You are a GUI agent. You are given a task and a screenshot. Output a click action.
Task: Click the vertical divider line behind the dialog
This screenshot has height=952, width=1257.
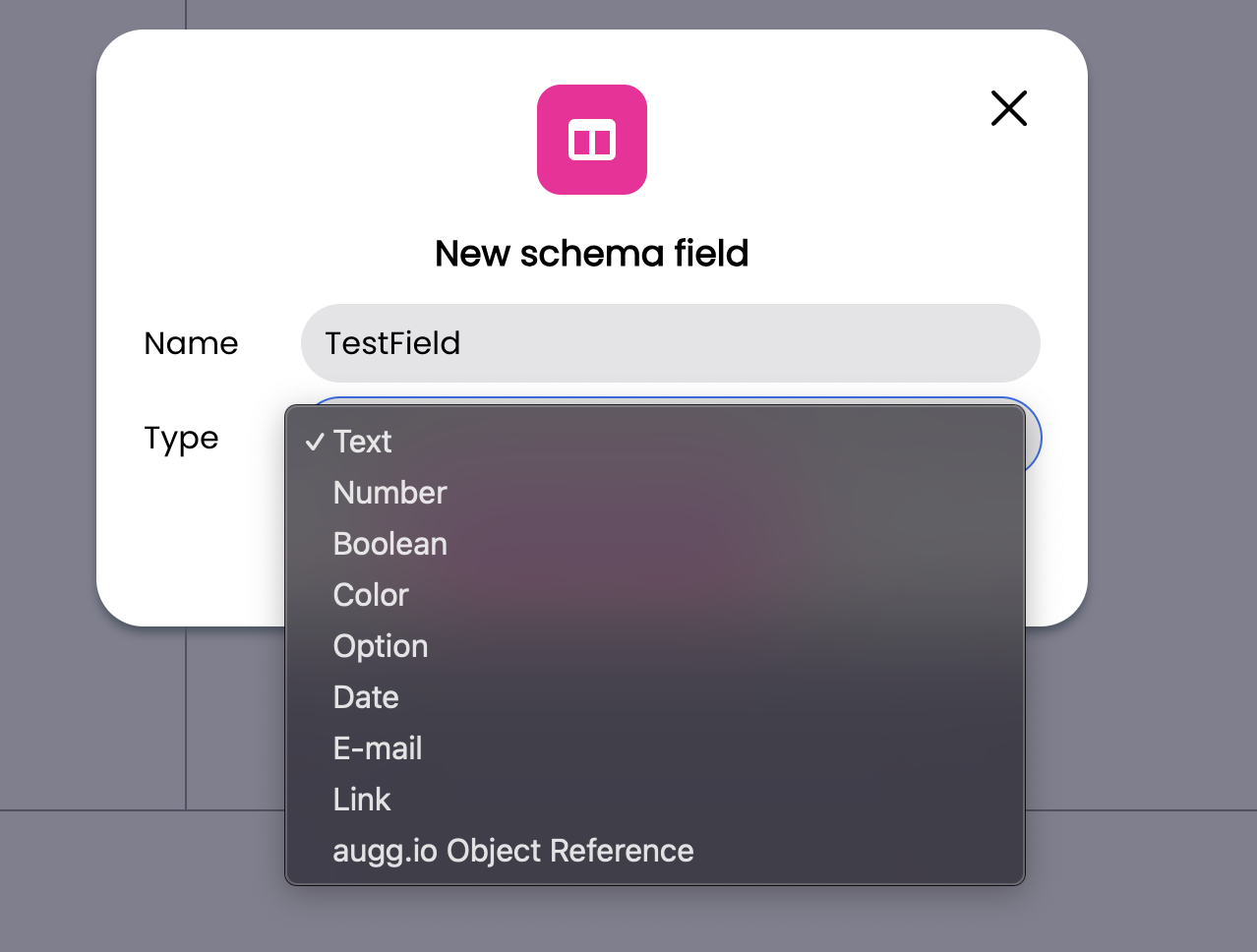click(186, 718)
